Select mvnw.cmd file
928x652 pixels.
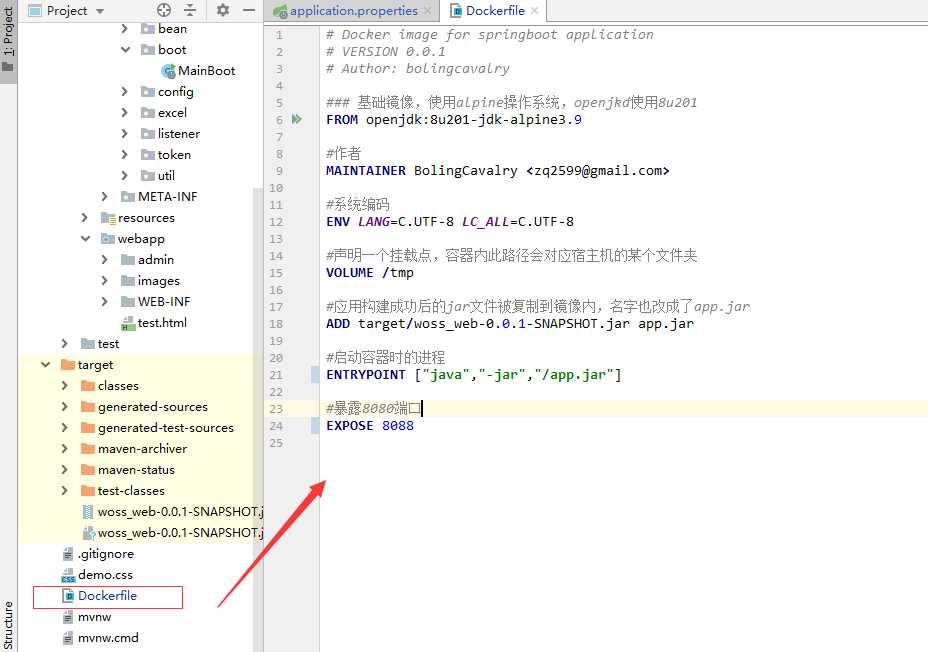108,638
